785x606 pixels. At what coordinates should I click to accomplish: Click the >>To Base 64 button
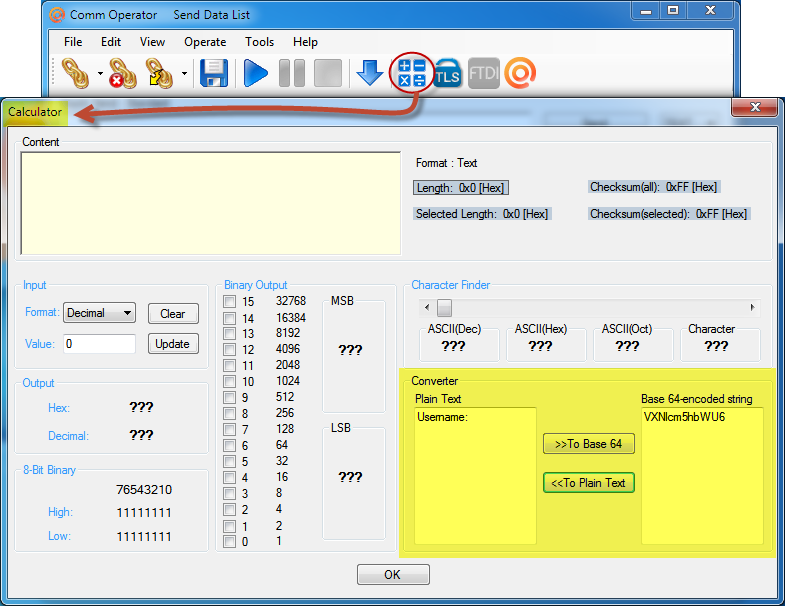589,444
